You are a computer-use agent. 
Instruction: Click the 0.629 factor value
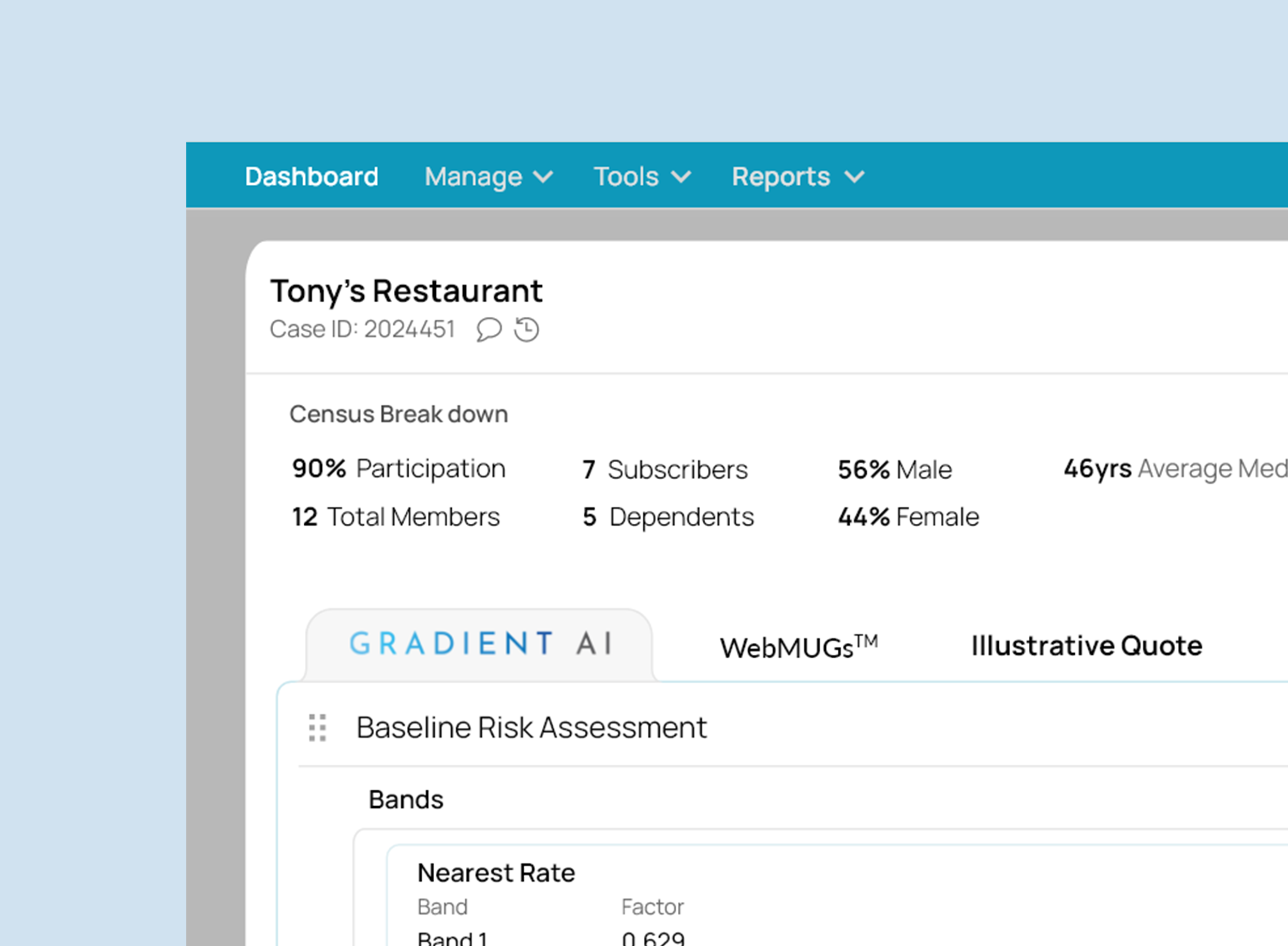click(653, 938)
